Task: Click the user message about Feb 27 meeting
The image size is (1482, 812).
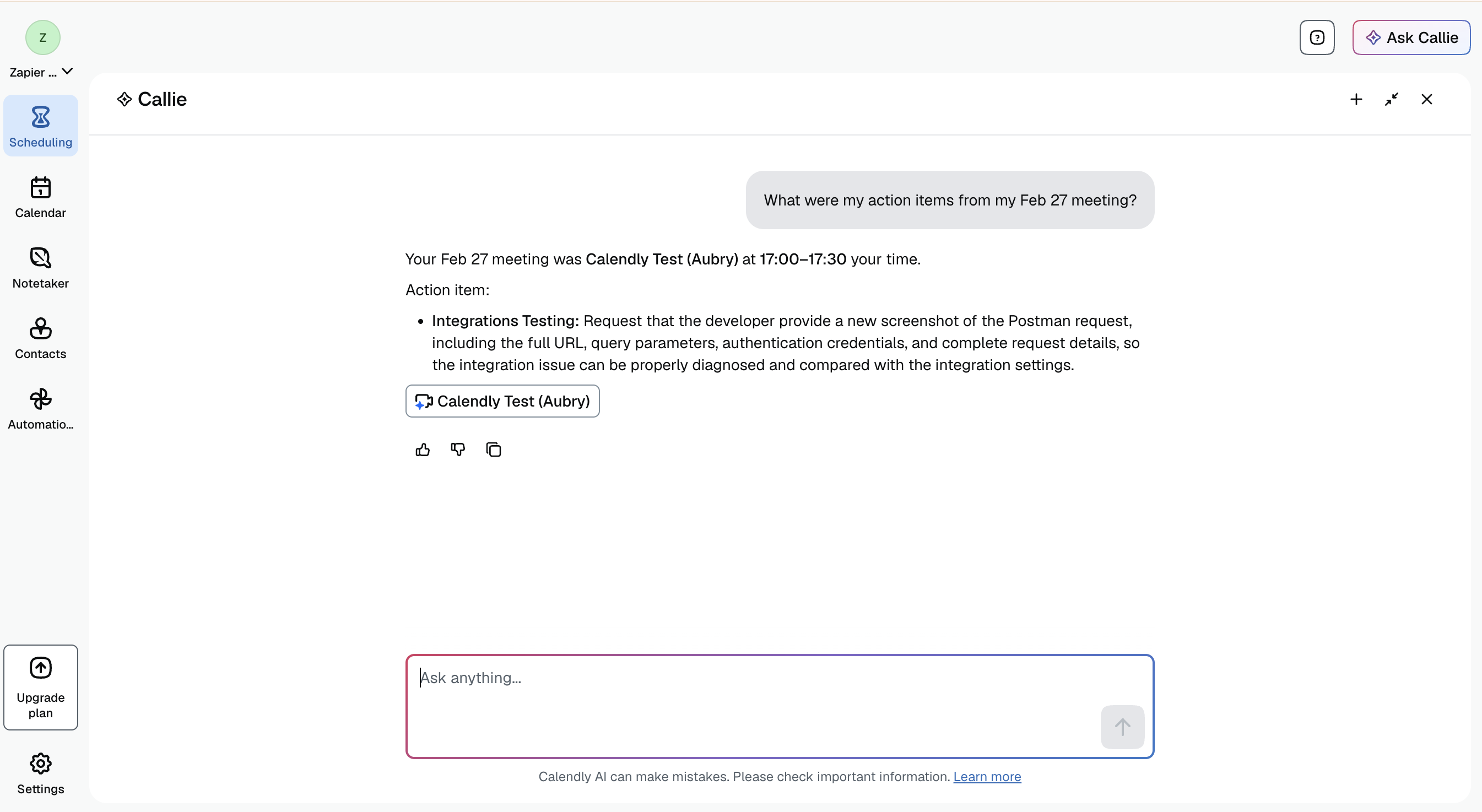Action: (x=950, y=200)
